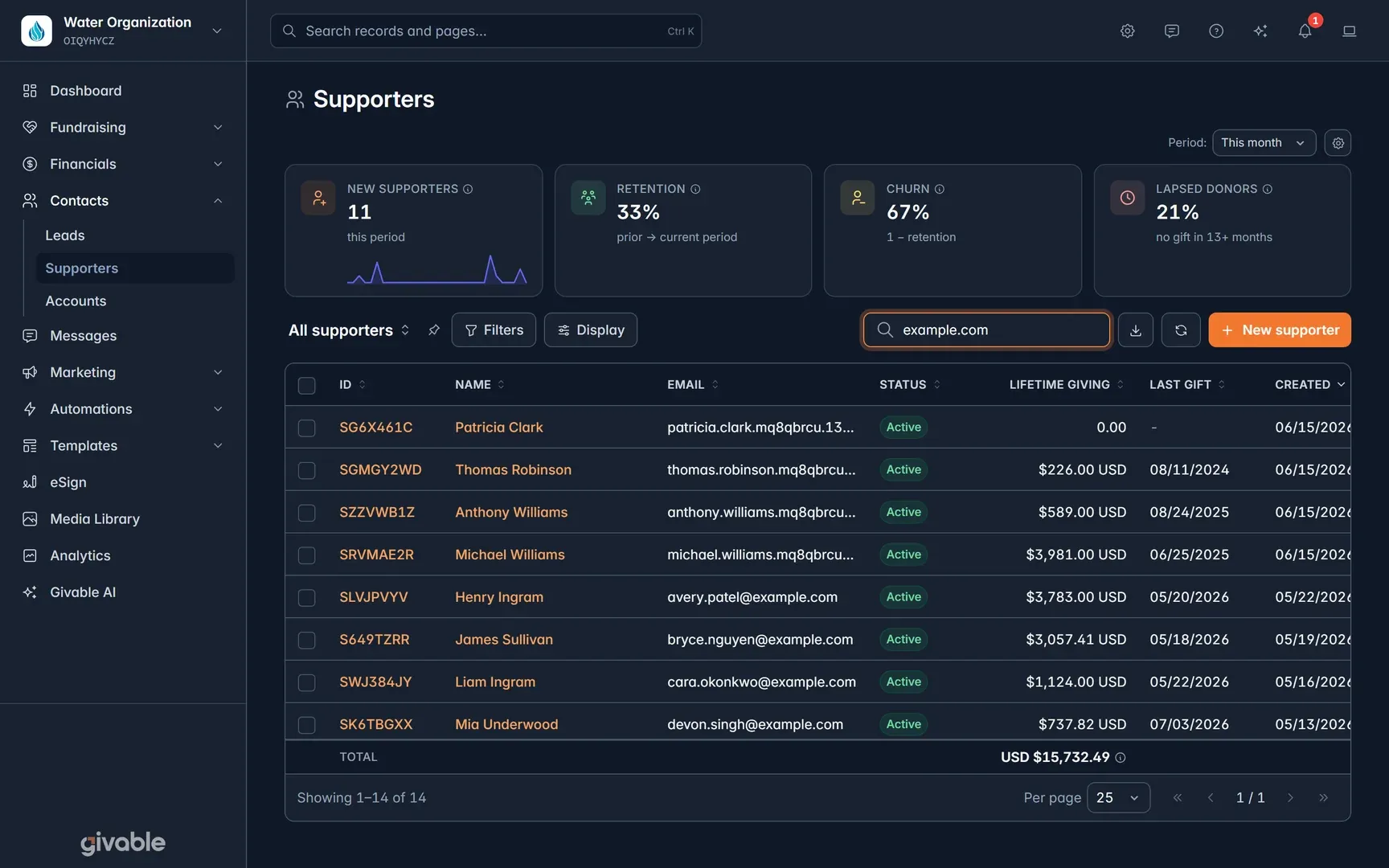Click the Search records and pages box
This screenshot has width=1389, height=868.
click(486, 31)
